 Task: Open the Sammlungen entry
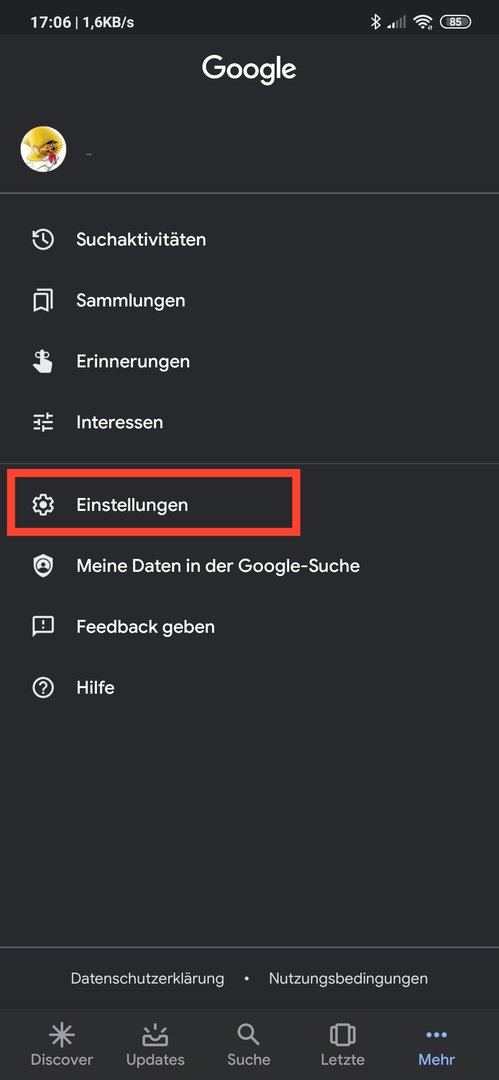point(250,301)
